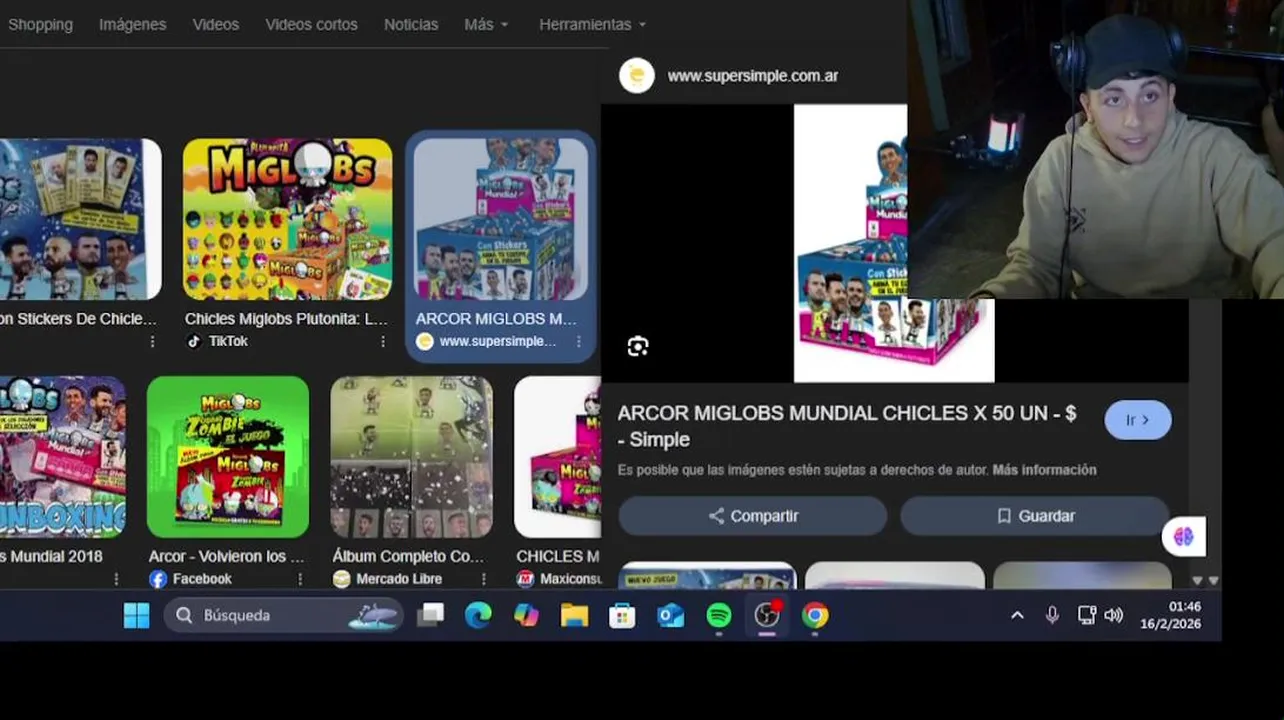The image size is (1284, 720).
Task: Switch to the Noticias tab
Action: 411,24
